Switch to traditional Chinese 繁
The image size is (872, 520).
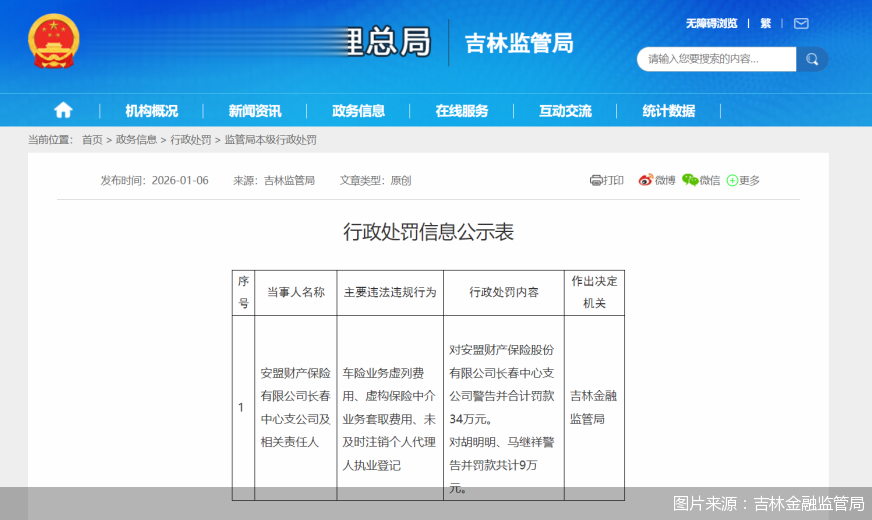[x=766, y=23]
